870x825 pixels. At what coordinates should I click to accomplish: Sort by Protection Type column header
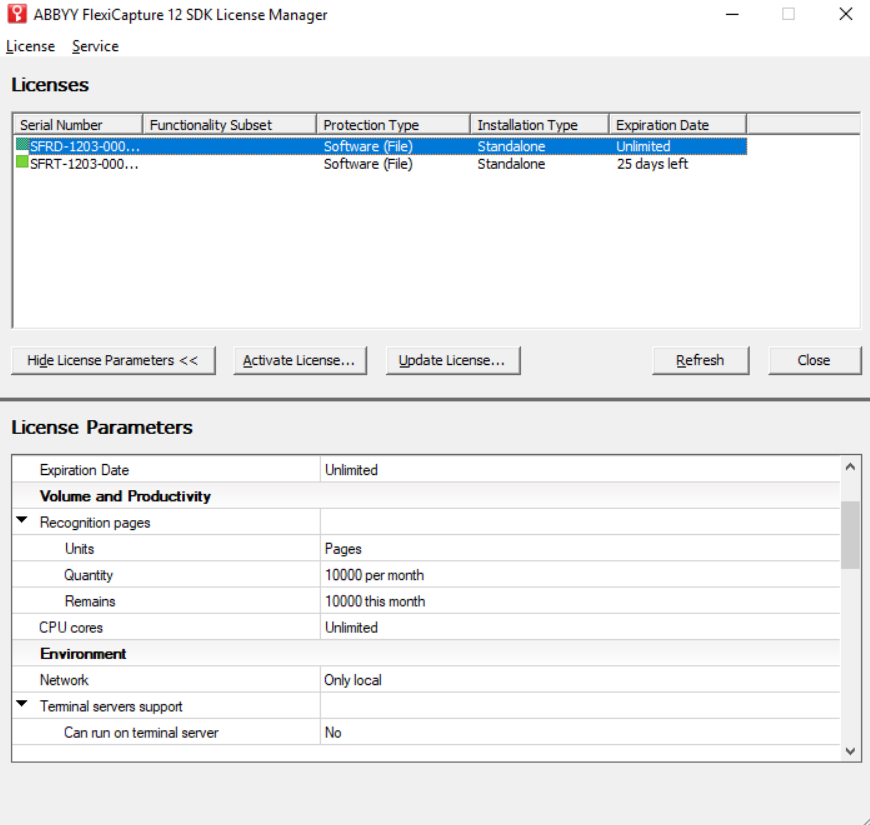(x=393, y=125)
